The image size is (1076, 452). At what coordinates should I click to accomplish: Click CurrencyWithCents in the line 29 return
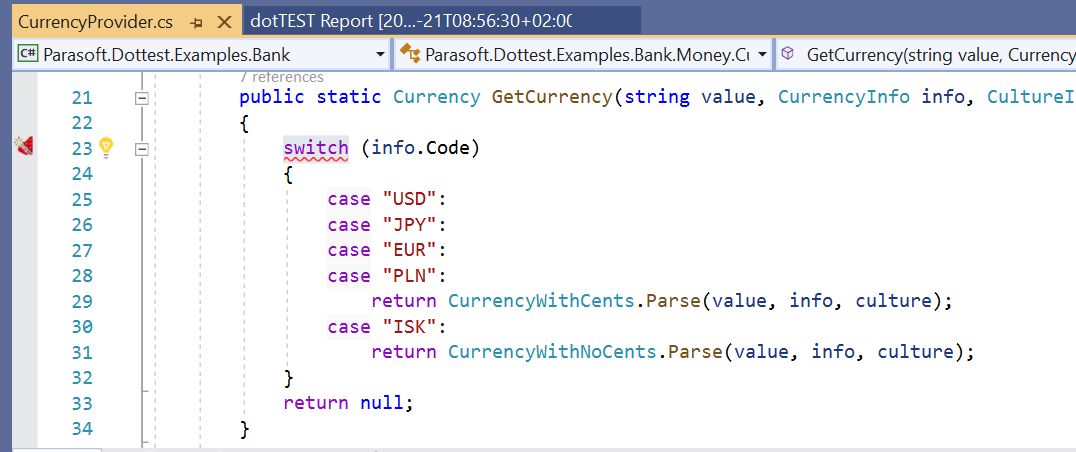pyautogui.click(x=541, y=300)
